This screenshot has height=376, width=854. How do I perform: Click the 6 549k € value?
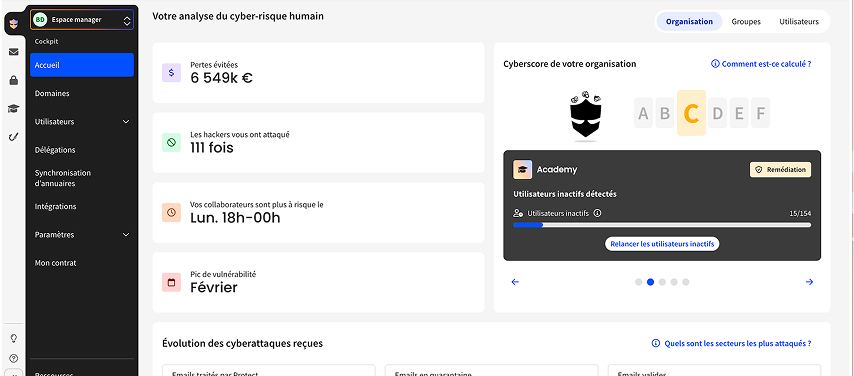(x=221, y=78)
